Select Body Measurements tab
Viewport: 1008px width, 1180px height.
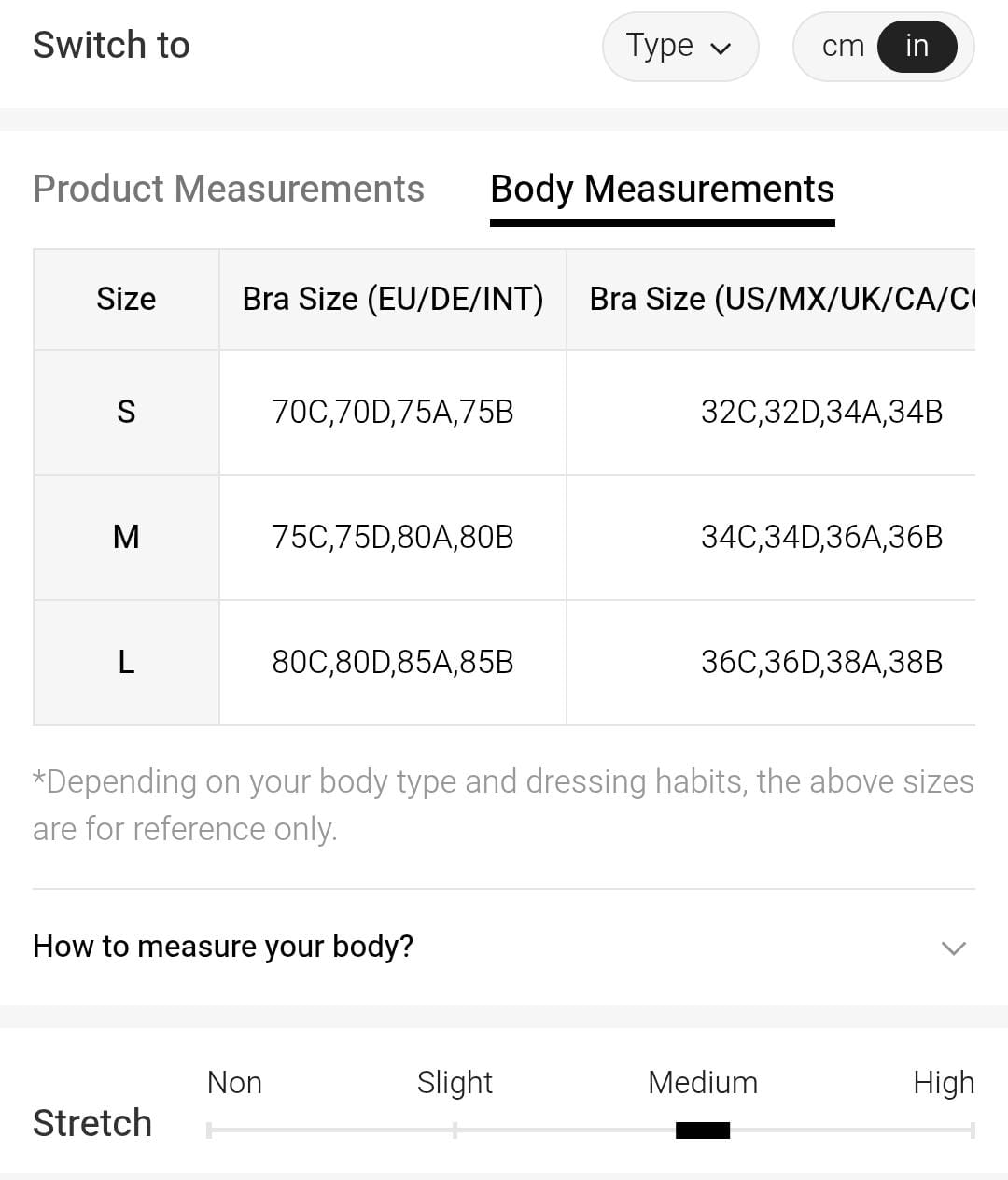tap(662, 189)
